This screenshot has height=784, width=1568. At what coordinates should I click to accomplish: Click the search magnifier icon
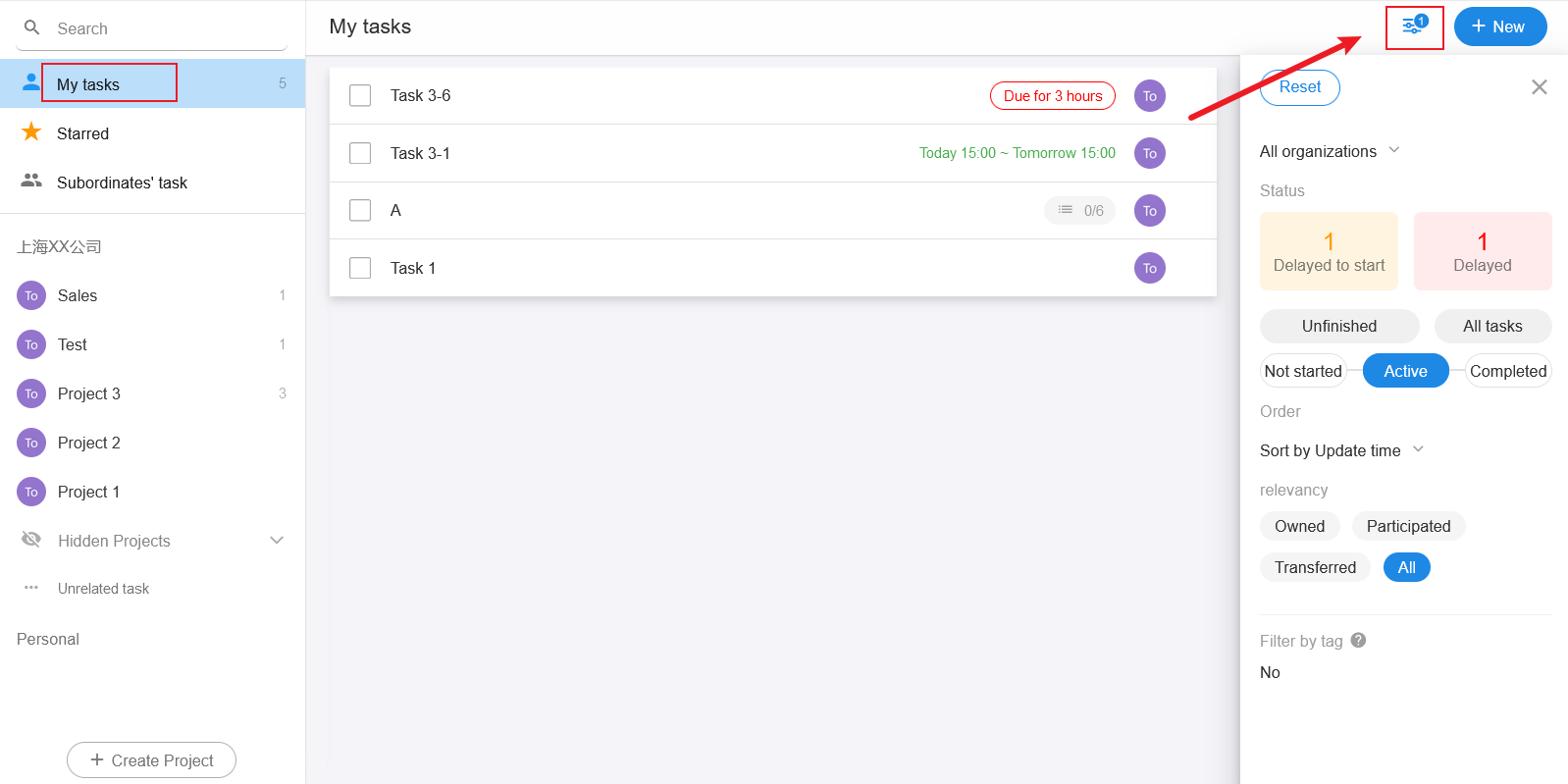32,27
